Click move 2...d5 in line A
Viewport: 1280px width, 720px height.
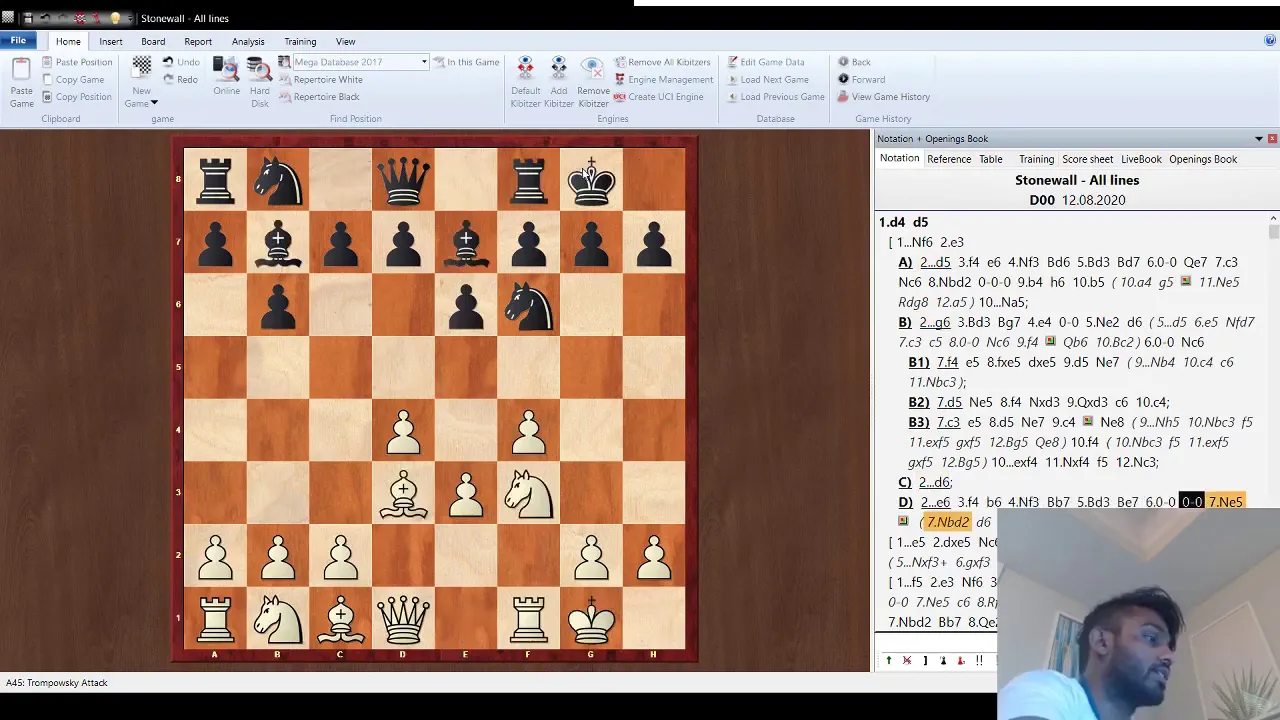935,262
